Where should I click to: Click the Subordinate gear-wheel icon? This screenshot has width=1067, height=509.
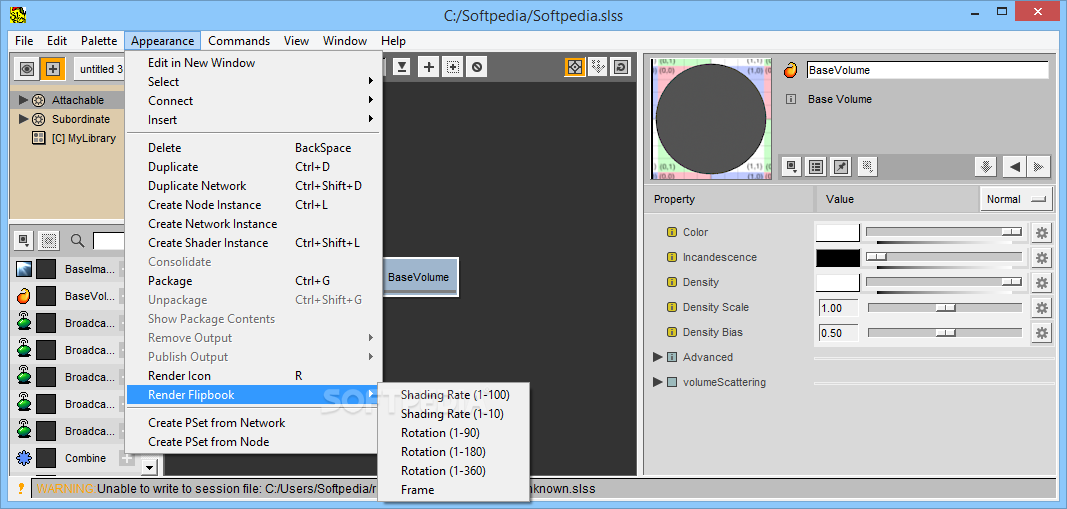click(x=39, y=119)
